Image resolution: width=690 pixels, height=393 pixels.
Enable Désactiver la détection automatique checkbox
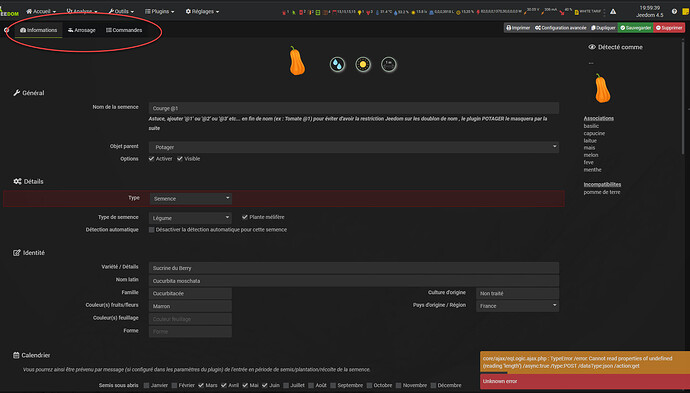pos(151,230)
